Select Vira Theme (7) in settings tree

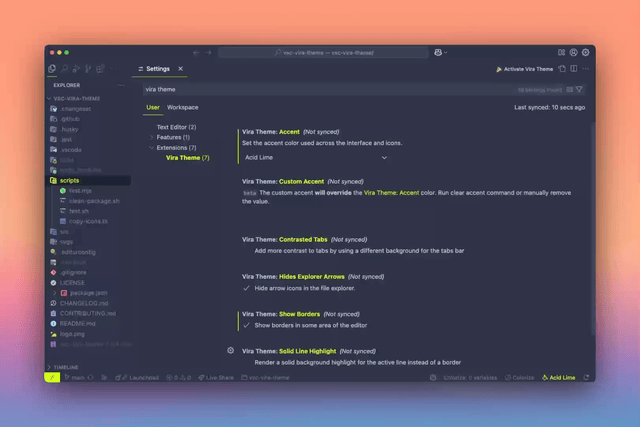pyautogui.click(x=187, y=158)
